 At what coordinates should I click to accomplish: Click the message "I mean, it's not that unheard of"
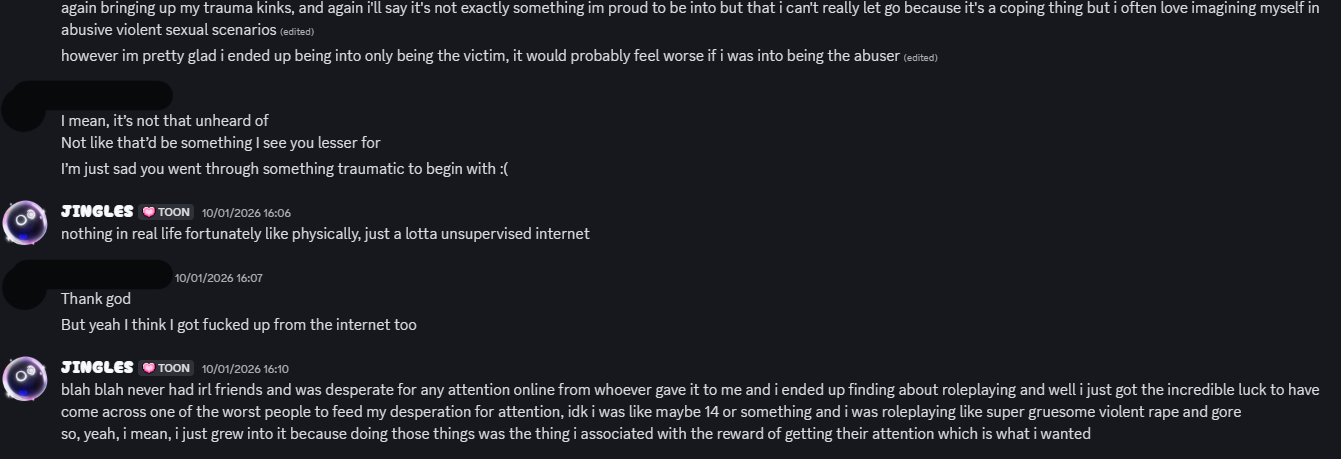pos(165,121)
